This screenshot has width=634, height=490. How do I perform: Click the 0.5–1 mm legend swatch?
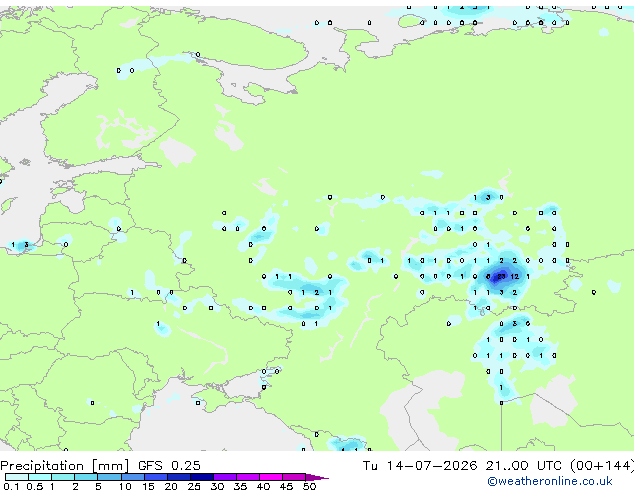[x=40, y=477]
